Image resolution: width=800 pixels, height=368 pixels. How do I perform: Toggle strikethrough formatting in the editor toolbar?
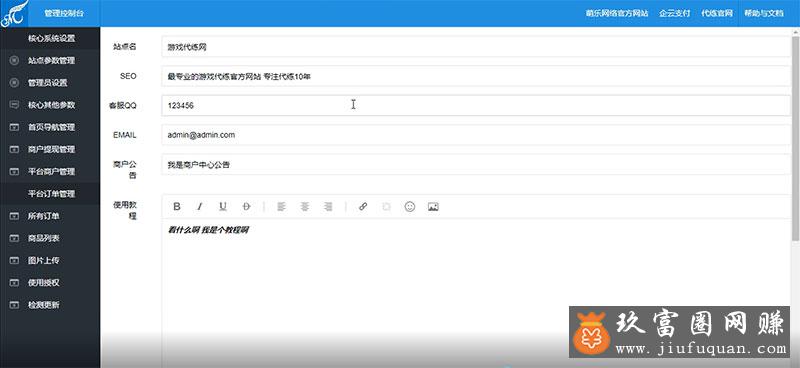tap(246, 207)
